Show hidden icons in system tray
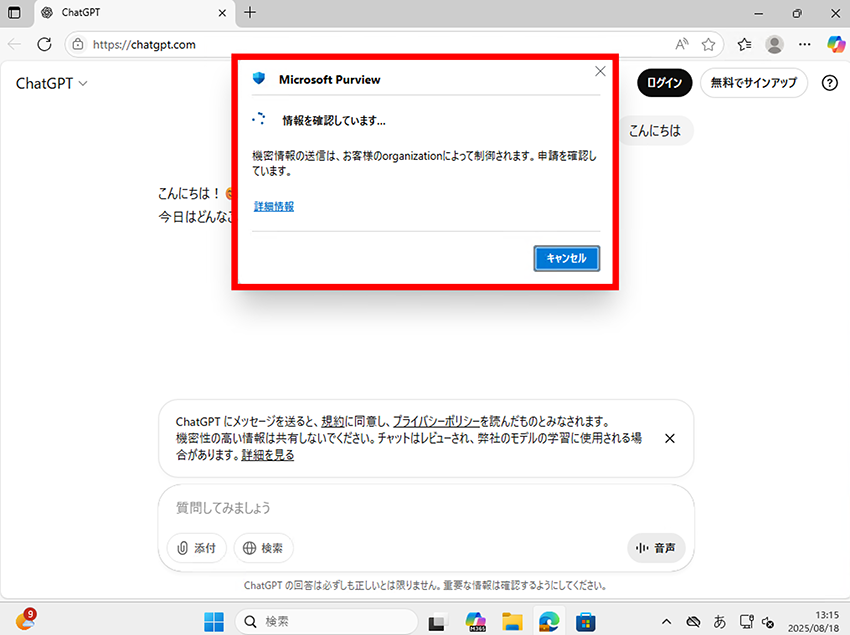The height and width of the screenshot is (635, 850). coord(667,621)
